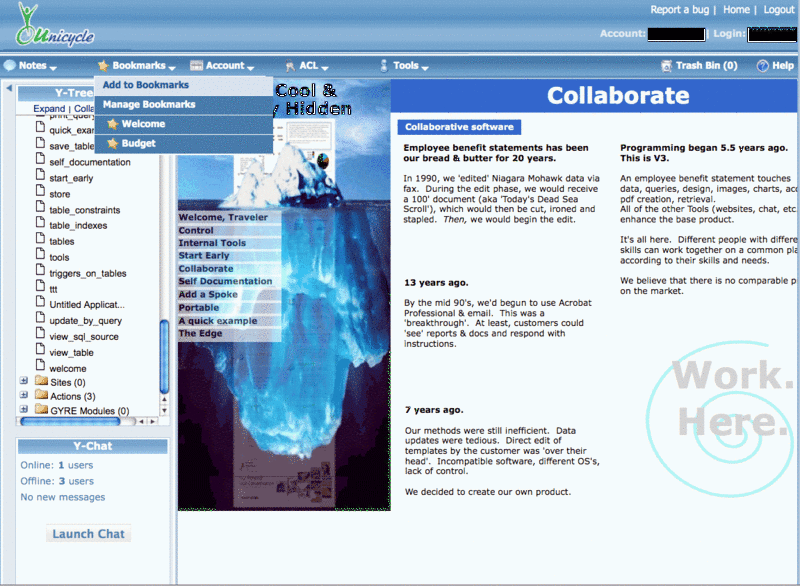Expand the Sites (0) tree node
800x586 pixels.
24,382
